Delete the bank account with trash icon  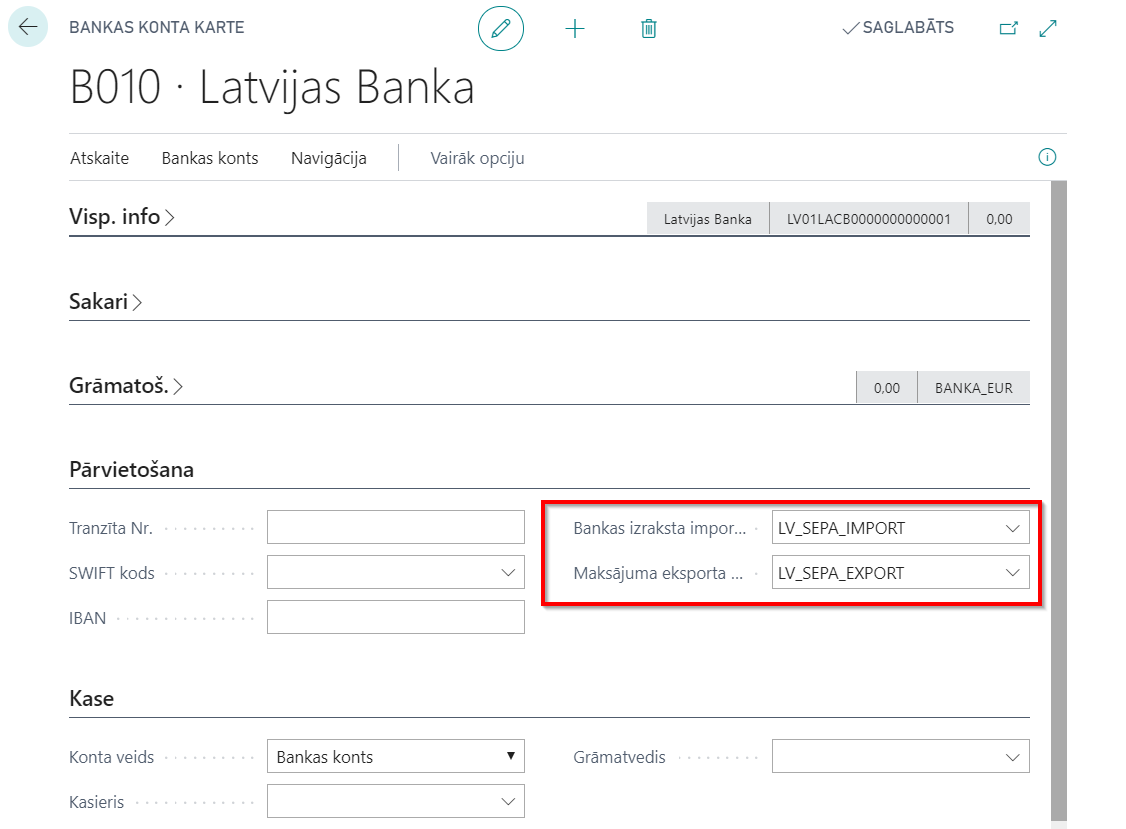click(648, 29)
